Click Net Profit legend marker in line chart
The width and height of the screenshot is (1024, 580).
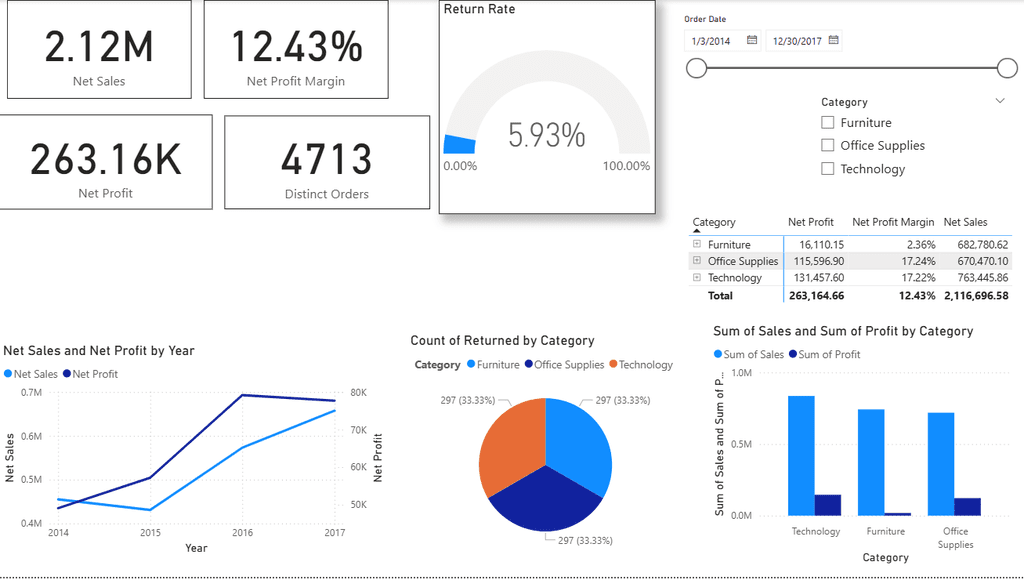(67, 374)
